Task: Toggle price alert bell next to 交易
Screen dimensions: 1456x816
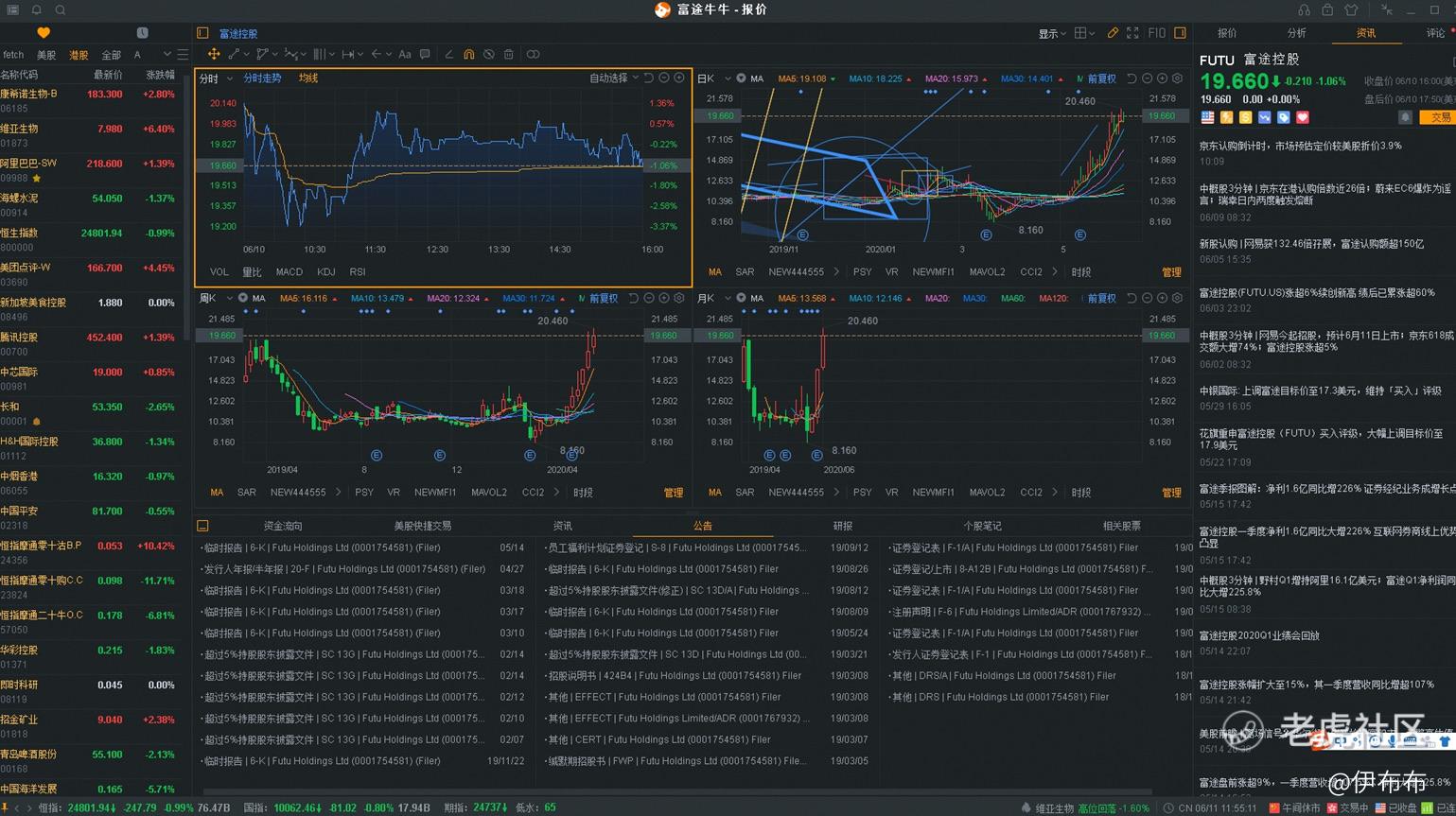Action: coord(1406,117)
